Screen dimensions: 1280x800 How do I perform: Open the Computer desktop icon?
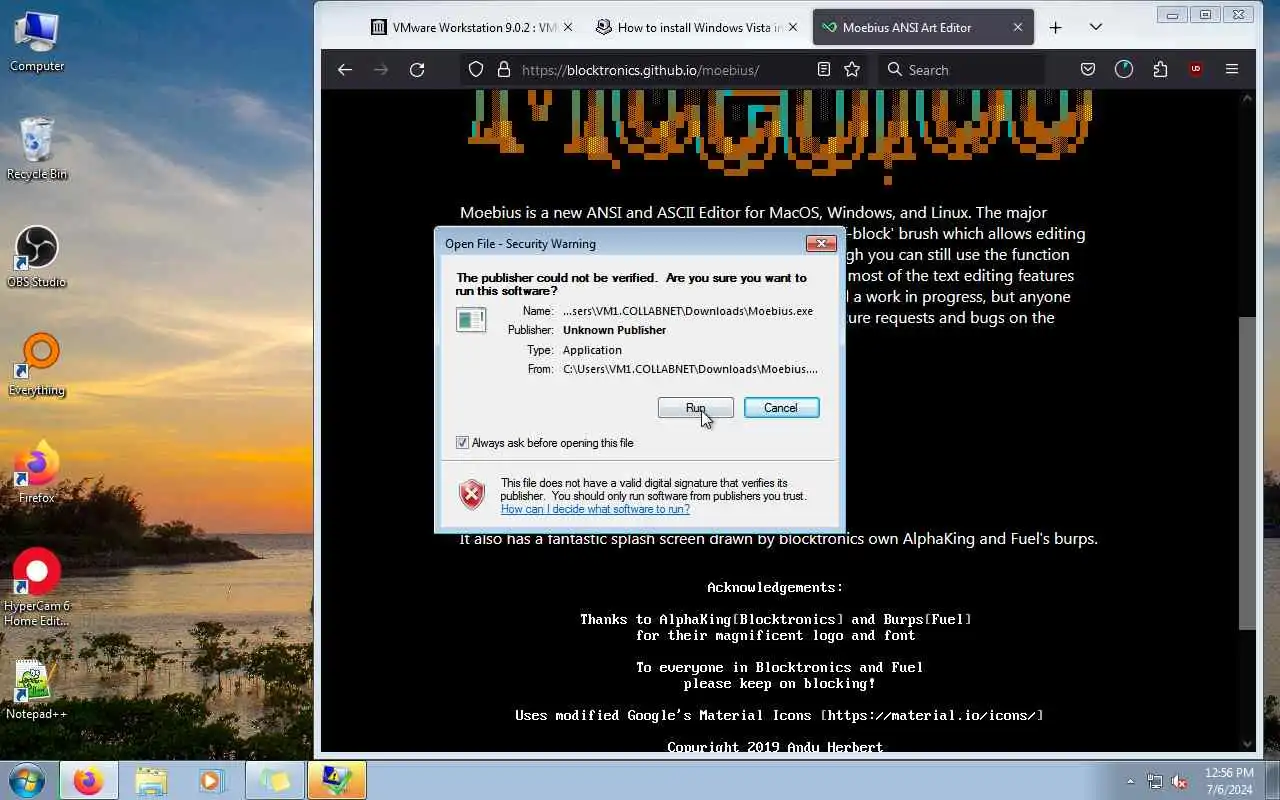pyautogui.click(x=37, y=42)
